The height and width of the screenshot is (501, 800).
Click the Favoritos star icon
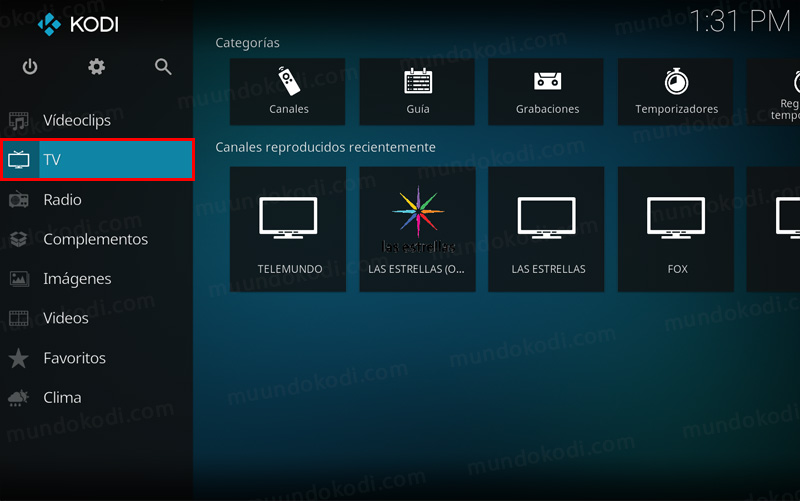[19, 358]
